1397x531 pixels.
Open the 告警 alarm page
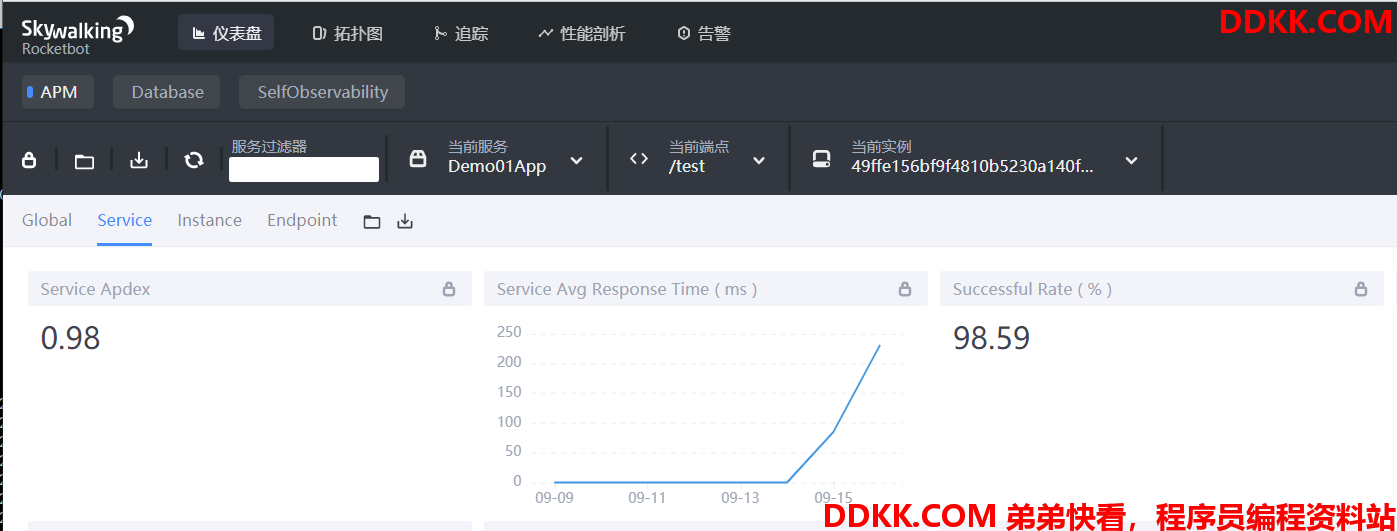tap(704, 33)
